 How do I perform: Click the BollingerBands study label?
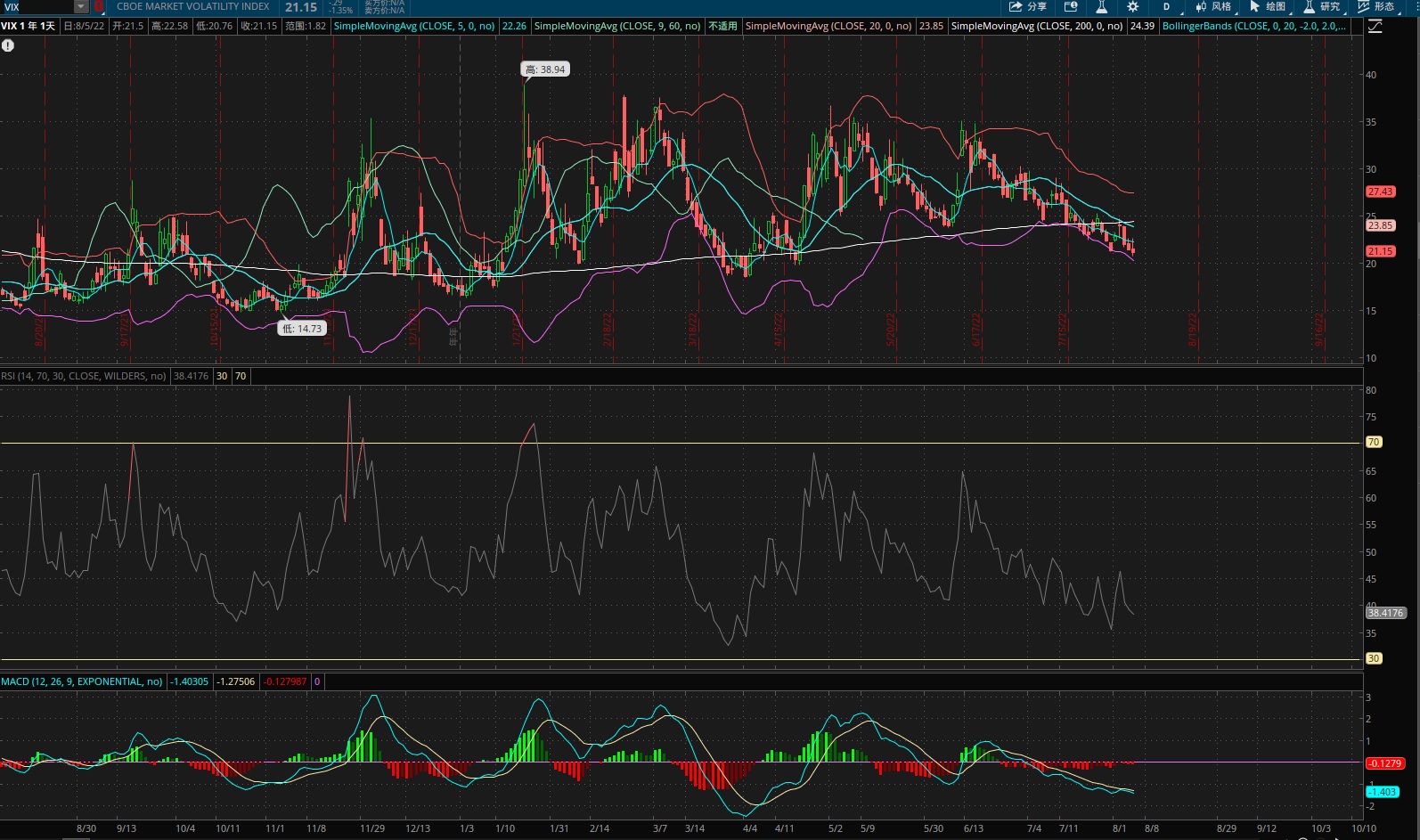pos(1253,26)
